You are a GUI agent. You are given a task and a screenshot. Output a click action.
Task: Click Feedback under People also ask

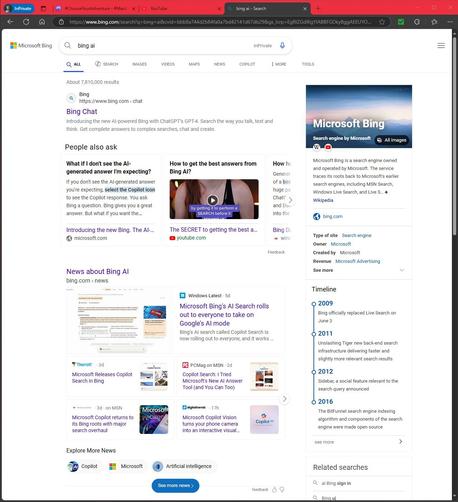(276, 252)
